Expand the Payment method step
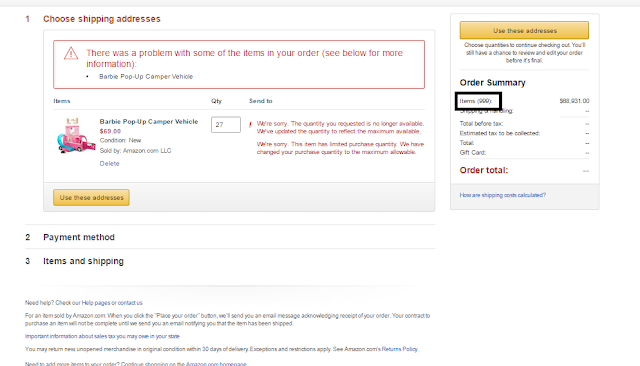Screen dimensions: 640x366 pos(79,237)
